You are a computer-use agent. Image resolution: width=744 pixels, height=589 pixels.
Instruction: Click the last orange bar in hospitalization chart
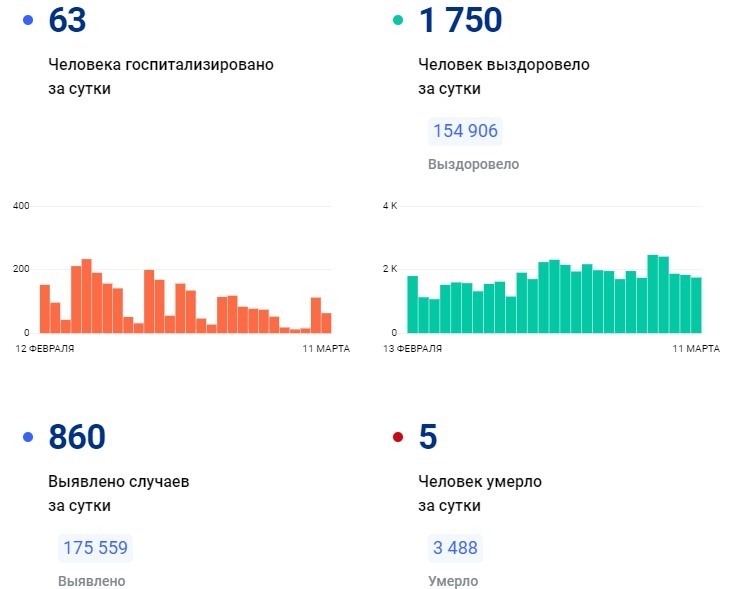[326, 322]
